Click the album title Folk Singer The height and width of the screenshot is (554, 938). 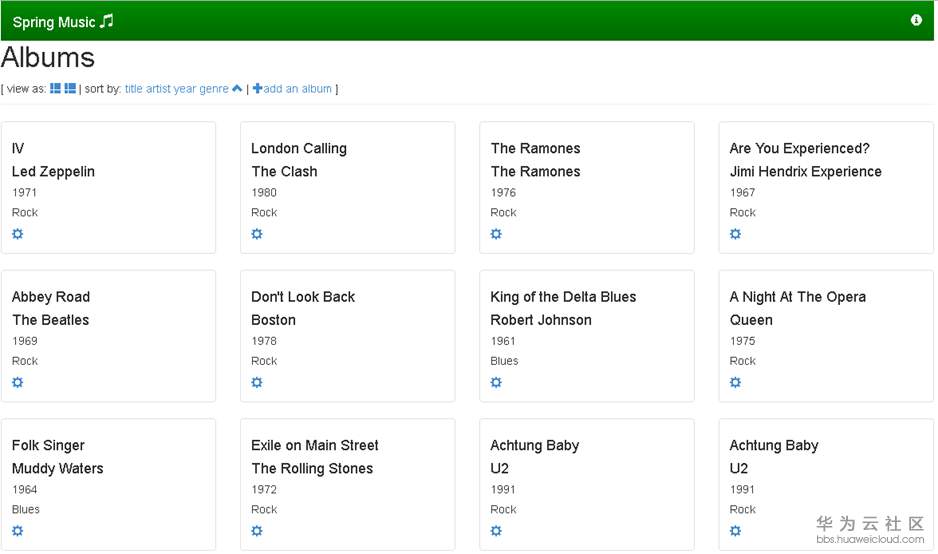48,446
